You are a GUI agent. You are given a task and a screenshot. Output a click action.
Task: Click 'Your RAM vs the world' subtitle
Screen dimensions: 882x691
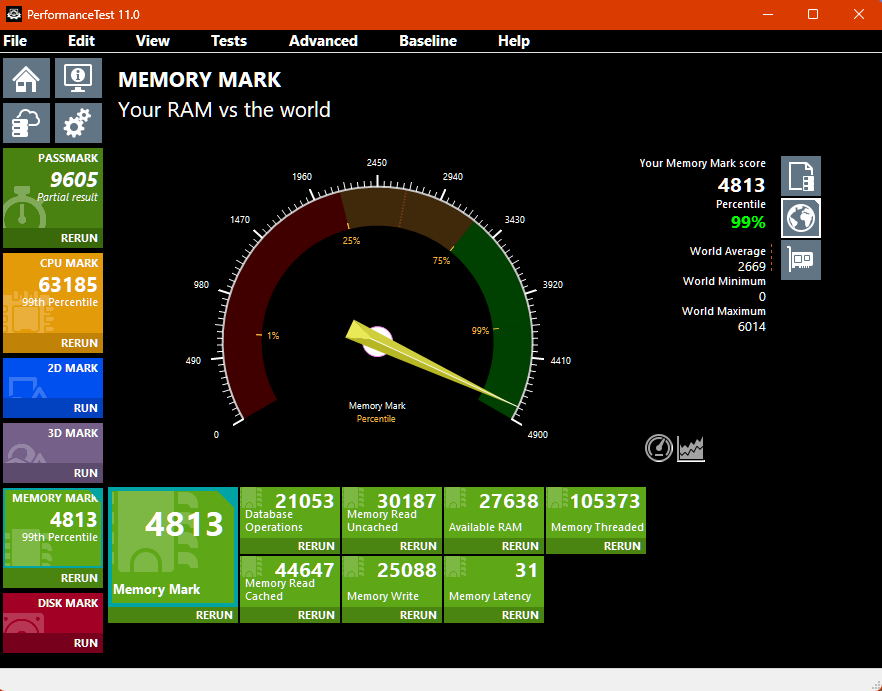224,110
